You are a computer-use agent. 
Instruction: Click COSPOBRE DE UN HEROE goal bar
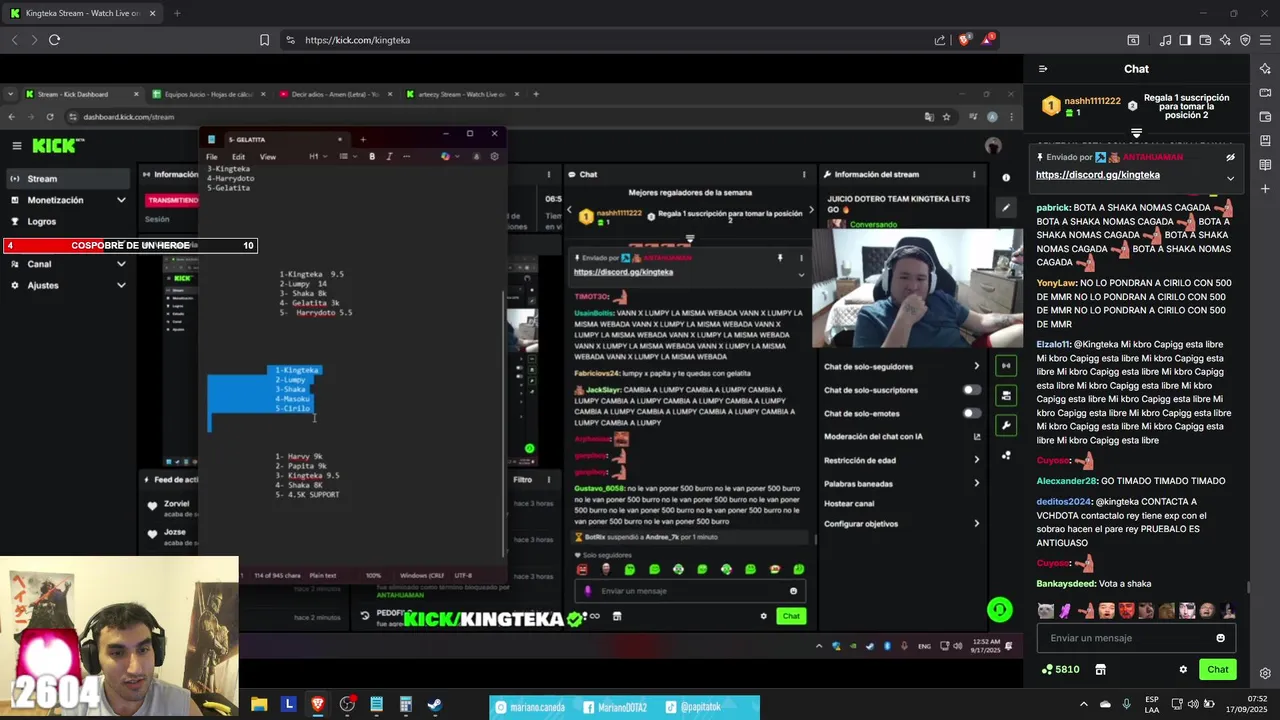point(130,245)
